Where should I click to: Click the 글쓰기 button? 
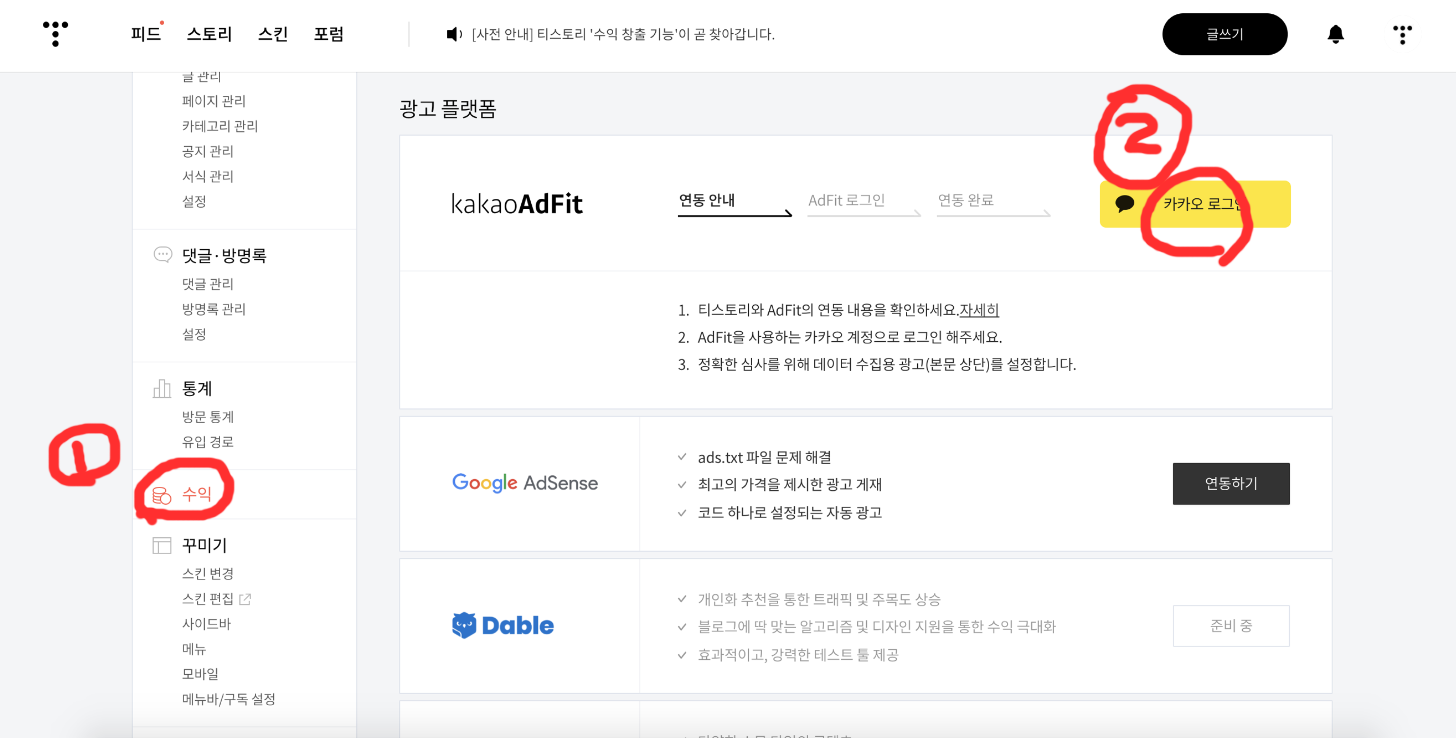pos(1225,34)
